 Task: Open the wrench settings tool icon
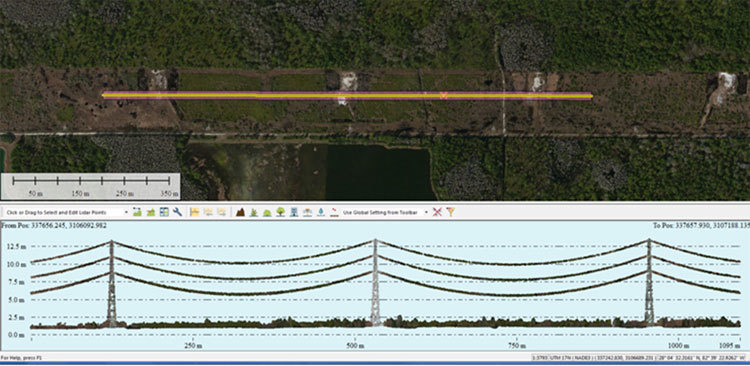[x=177, y=212]
